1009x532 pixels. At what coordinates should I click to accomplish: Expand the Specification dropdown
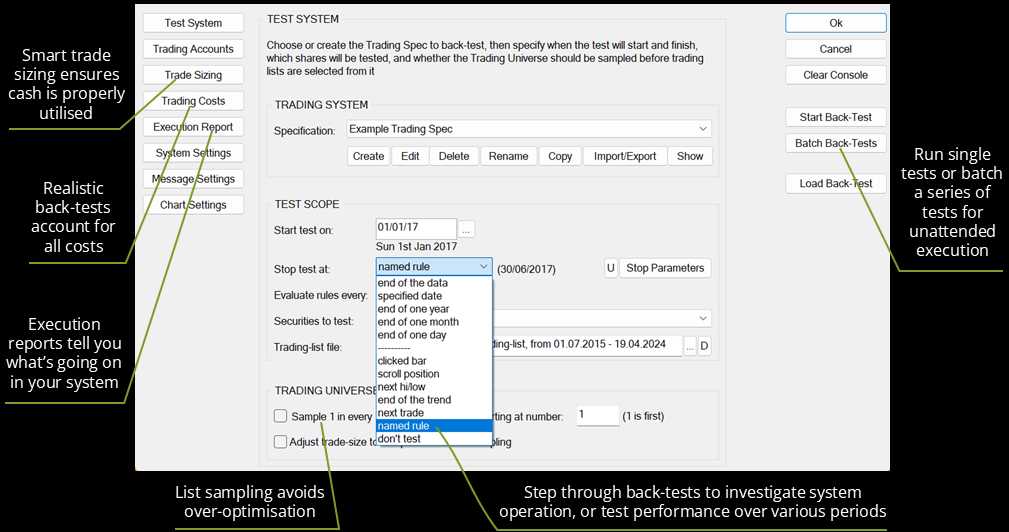coord(703,129)
